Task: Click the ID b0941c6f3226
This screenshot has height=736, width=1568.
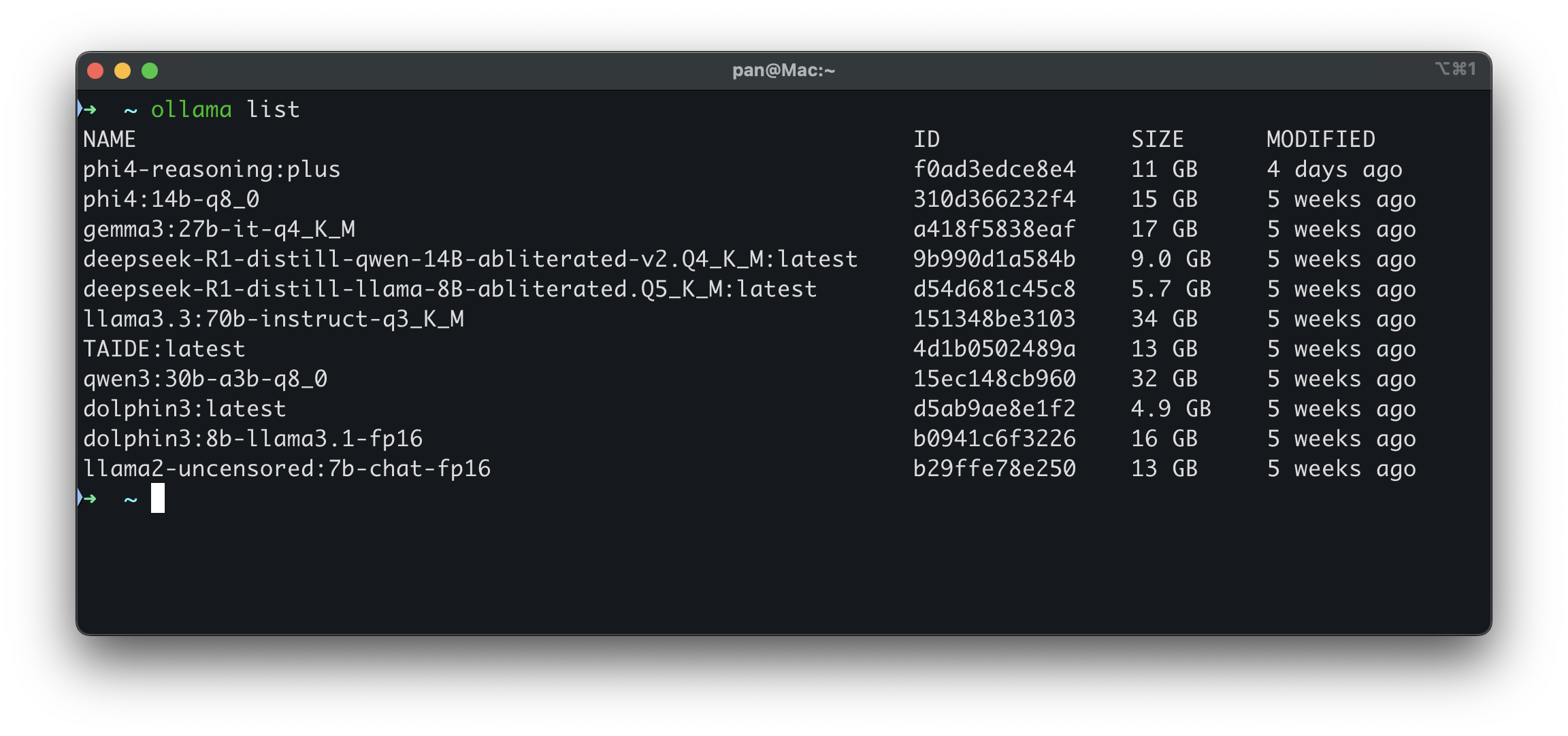Action: click(x=994, y=439)
